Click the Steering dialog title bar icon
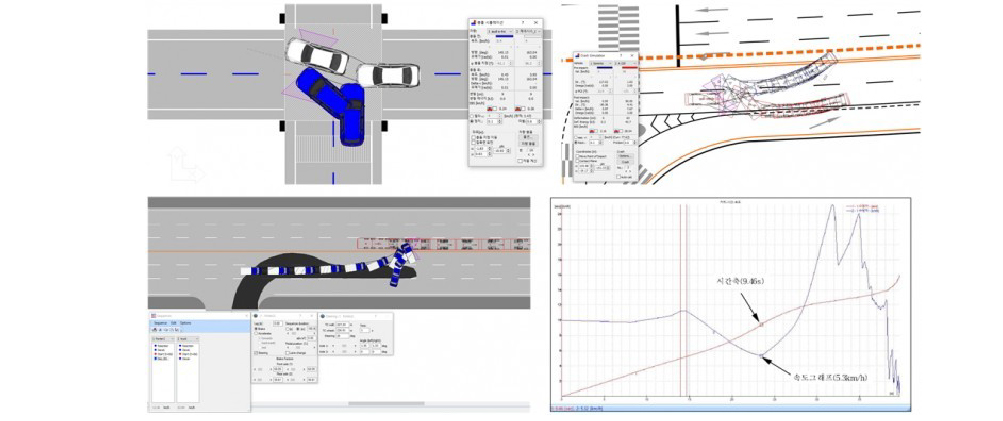Screen dimensions: 1003x421 click(x=321, y=315)
